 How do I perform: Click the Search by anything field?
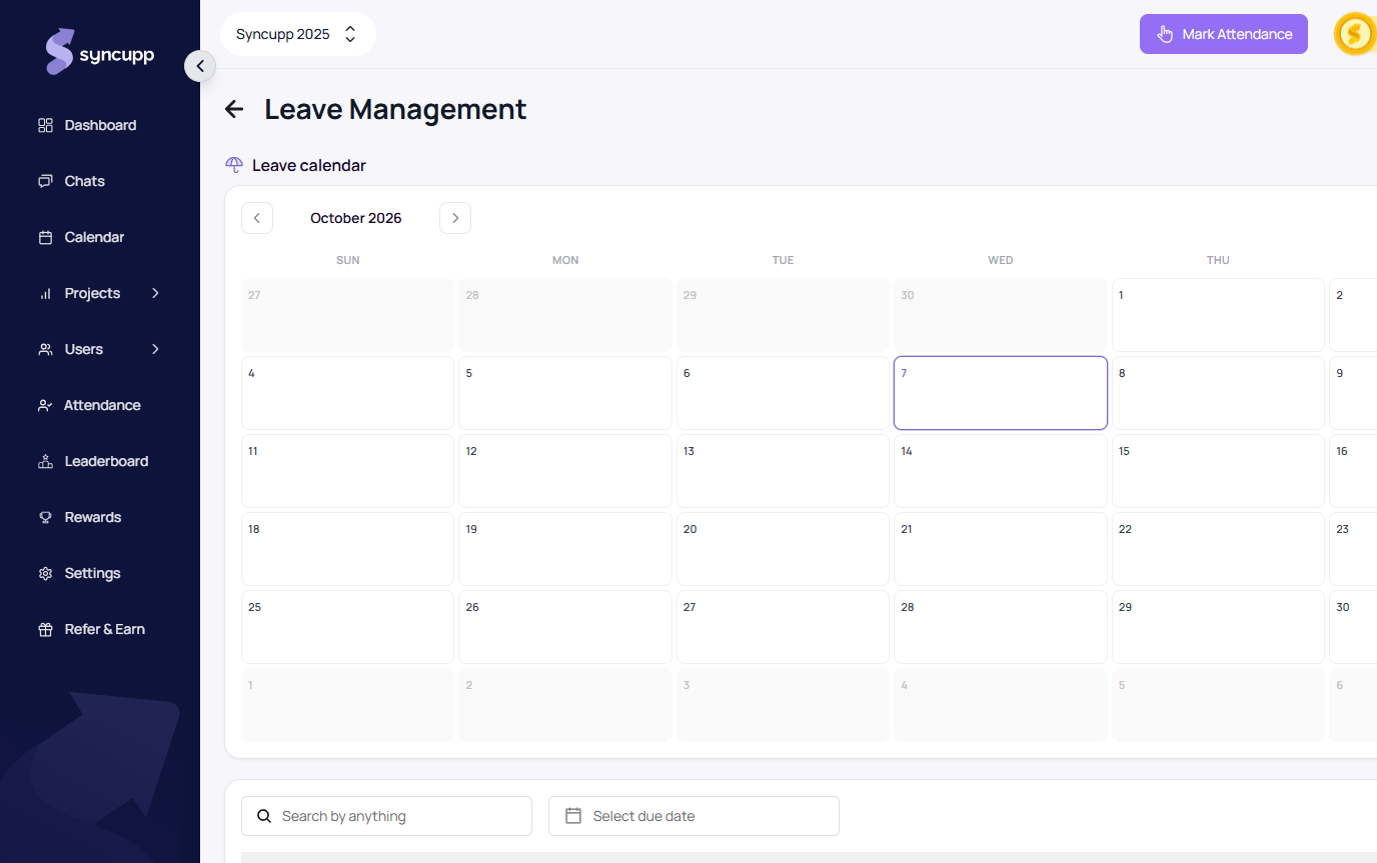tap(386, 816)
